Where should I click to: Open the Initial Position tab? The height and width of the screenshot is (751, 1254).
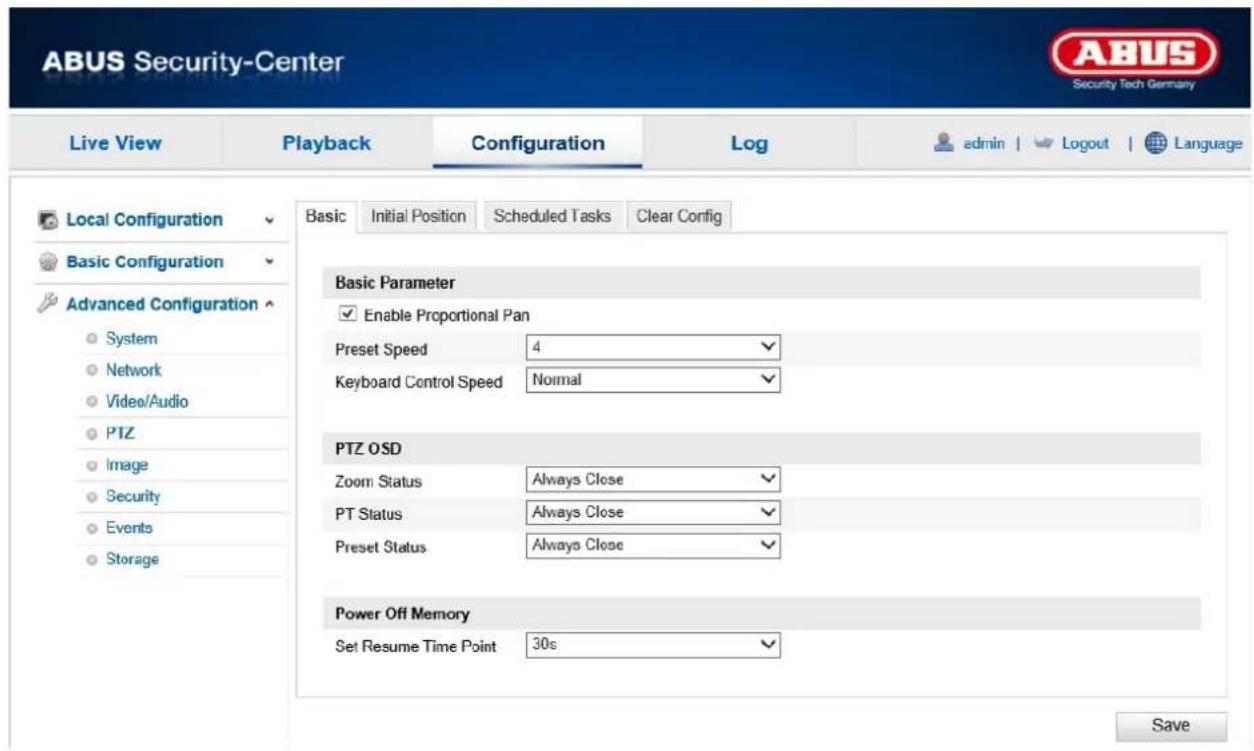tap(419, 217)
